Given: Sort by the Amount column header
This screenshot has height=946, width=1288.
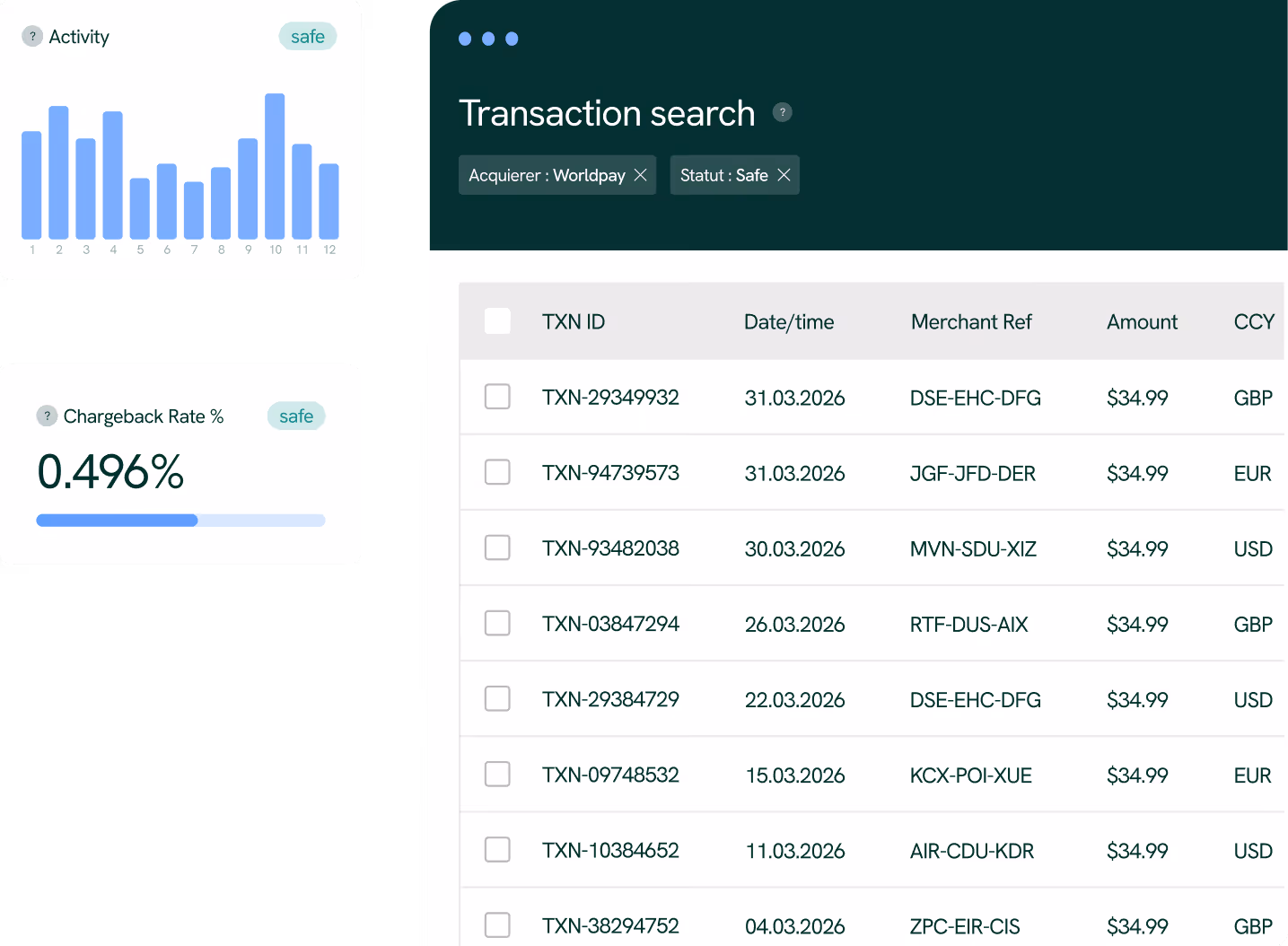Looking at the screenshot, I should (1142, 322).
